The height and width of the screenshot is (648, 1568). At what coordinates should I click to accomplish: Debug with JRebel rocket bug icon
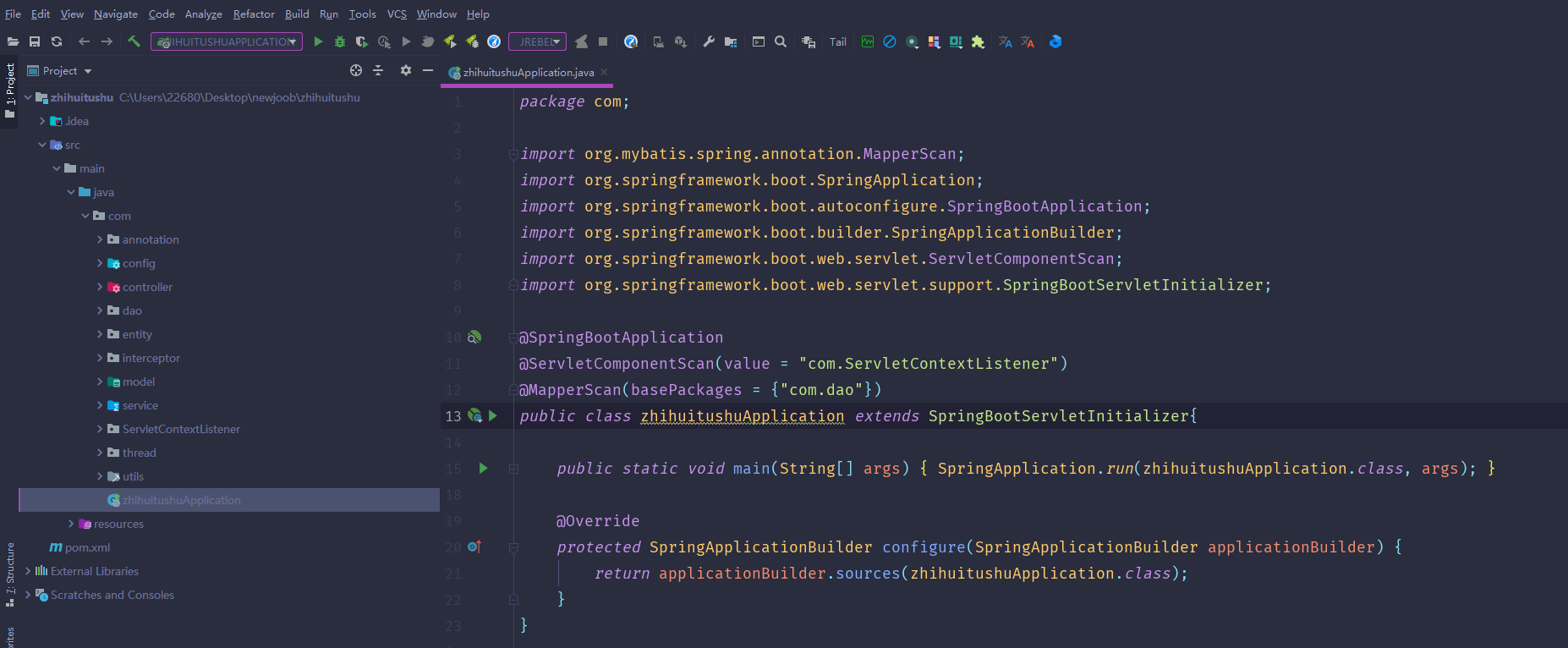[472, 41]
